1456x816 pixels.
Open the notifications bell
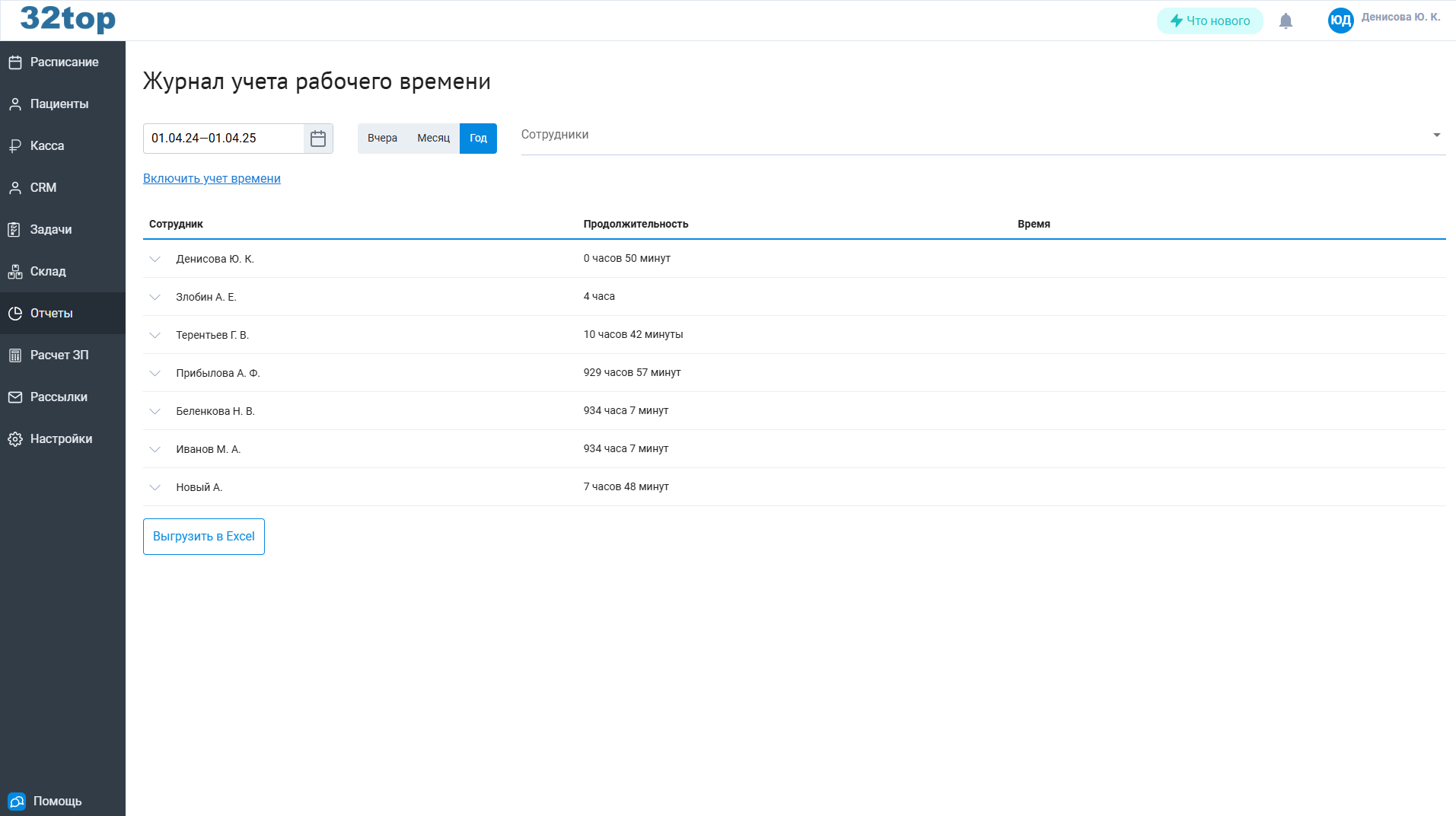[1286, 21]
